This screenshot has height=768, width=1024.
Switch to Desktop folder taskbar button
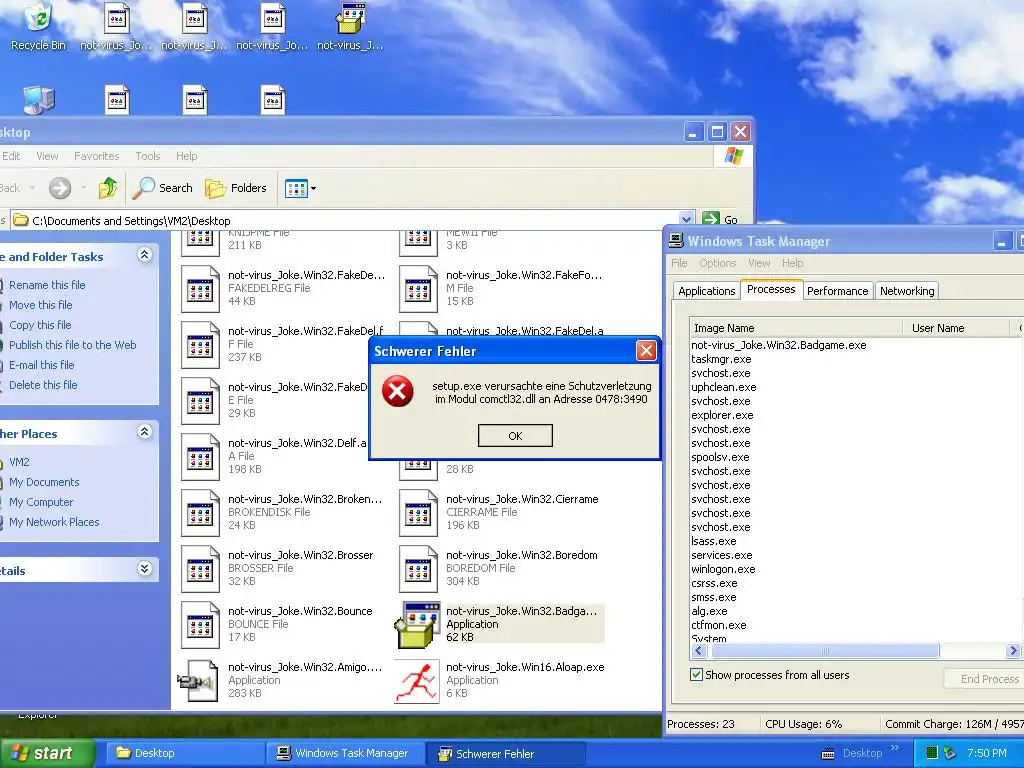[x=184, y=753]
